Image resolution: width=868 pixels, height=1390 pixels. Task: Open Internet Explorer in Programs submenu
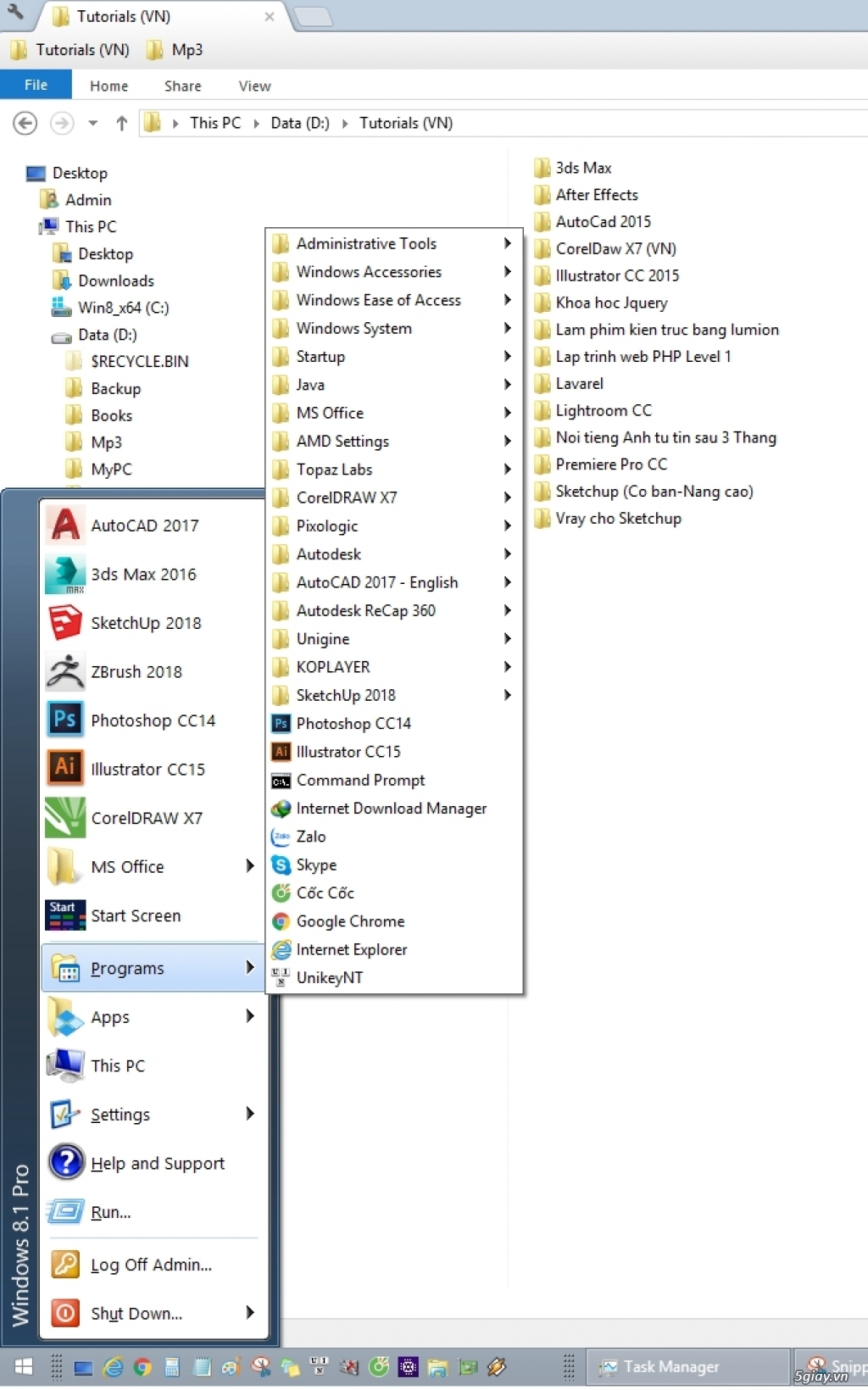click(395, 950)
